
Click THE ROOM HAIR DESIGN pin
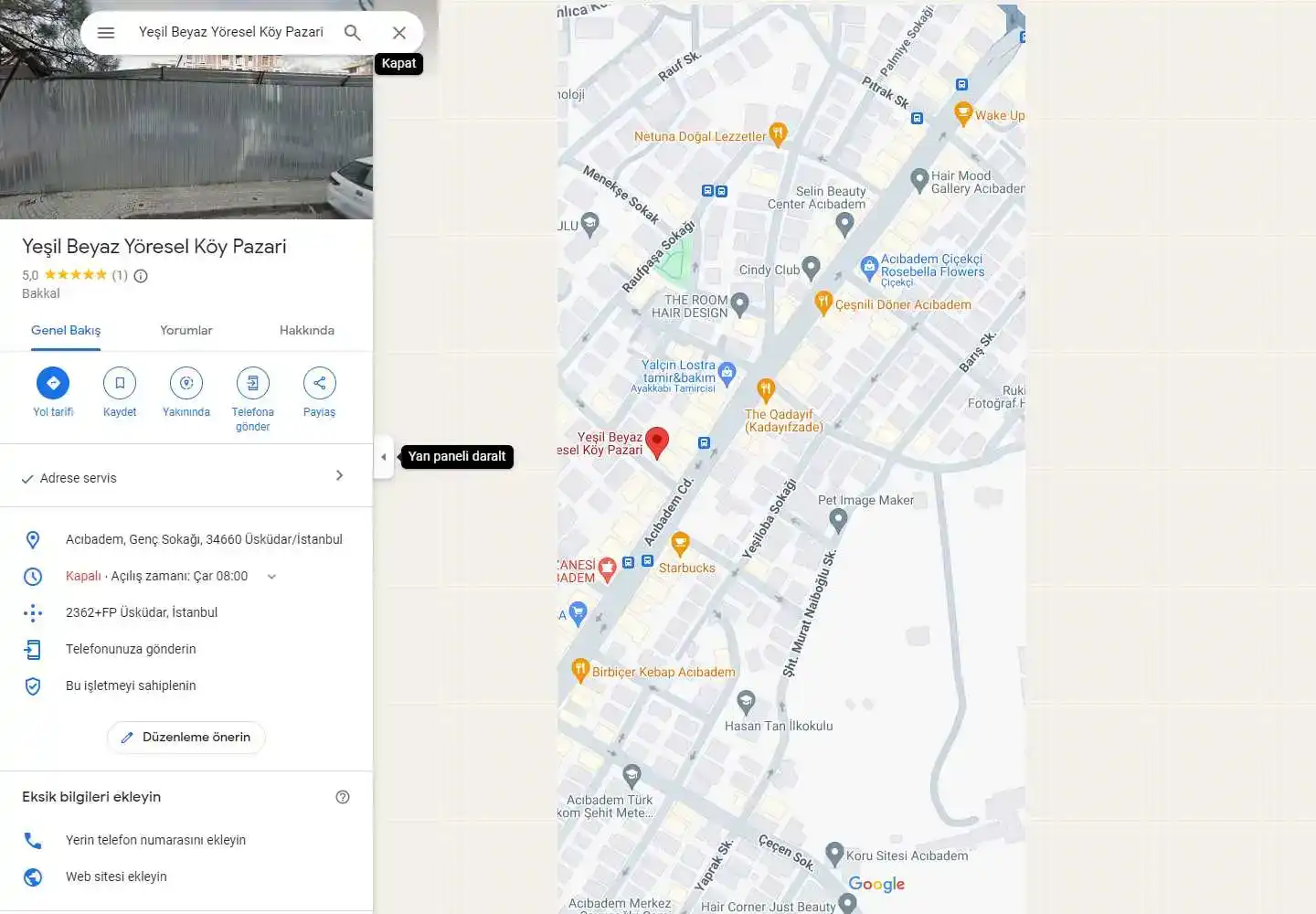click(x=740, y=304)
